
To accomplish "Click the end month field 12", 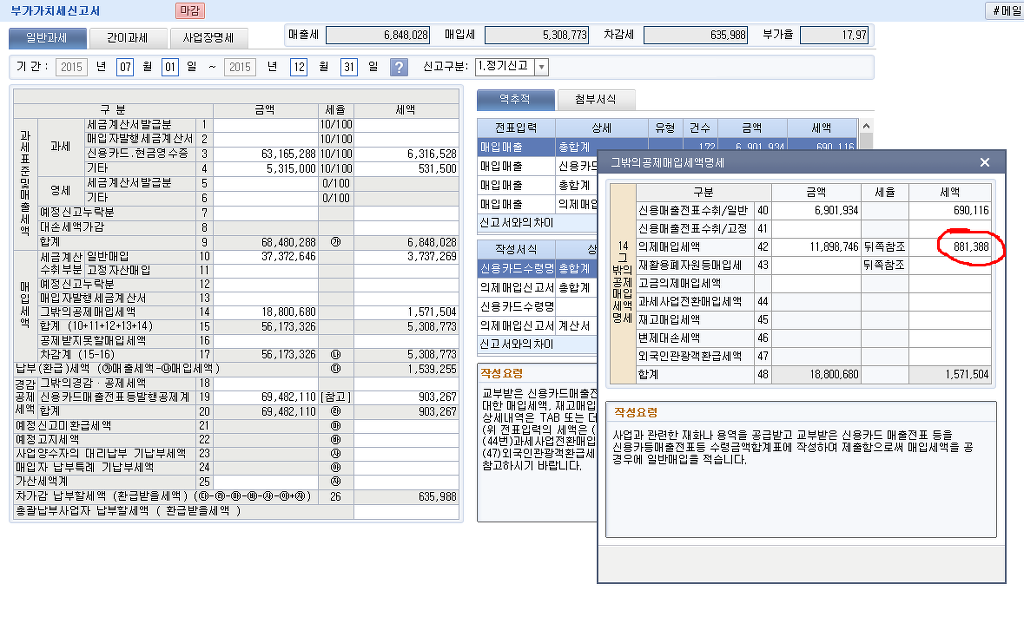I will tap(298, 67).
